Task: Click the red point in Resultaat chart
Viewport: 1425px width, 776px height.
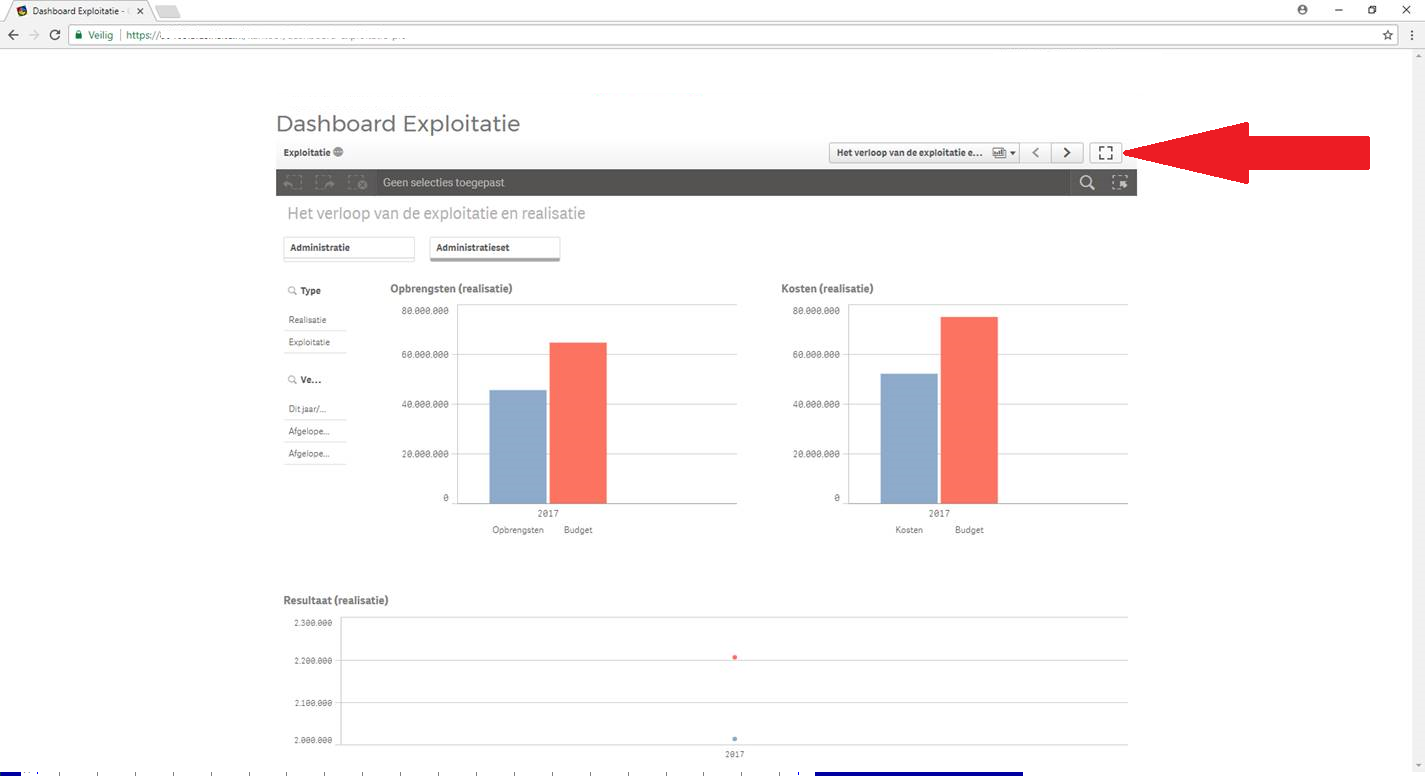Action: [x=735, y=657]
